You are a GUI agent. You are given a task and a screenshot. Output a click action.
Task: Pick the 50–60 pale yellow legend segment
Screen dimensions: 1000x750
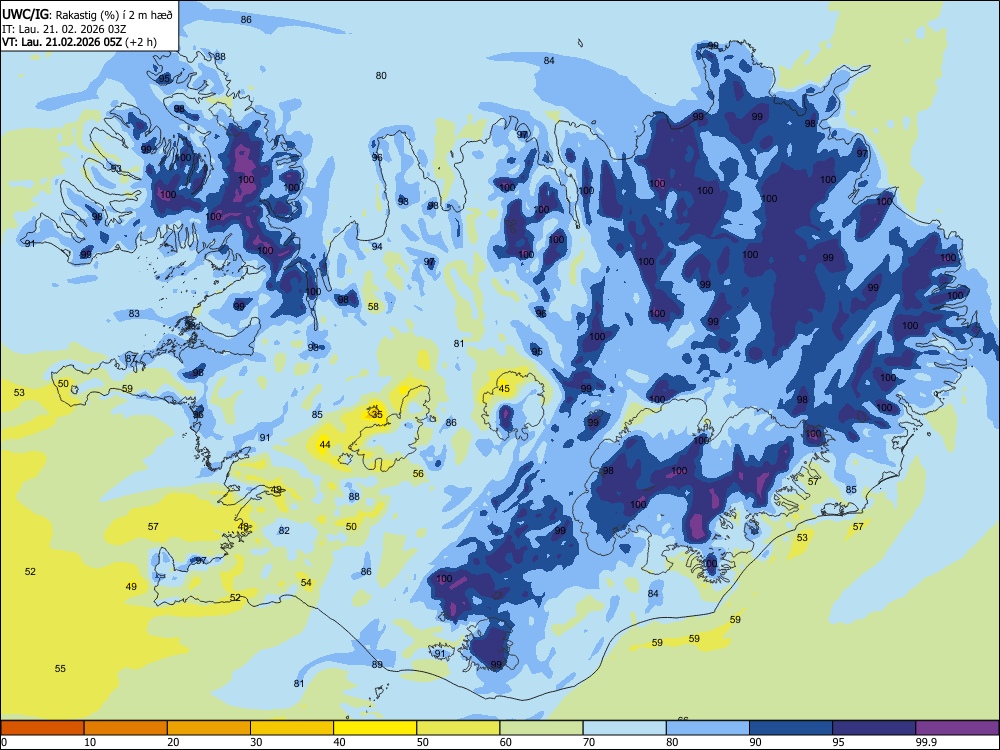[x=458, y=728]
